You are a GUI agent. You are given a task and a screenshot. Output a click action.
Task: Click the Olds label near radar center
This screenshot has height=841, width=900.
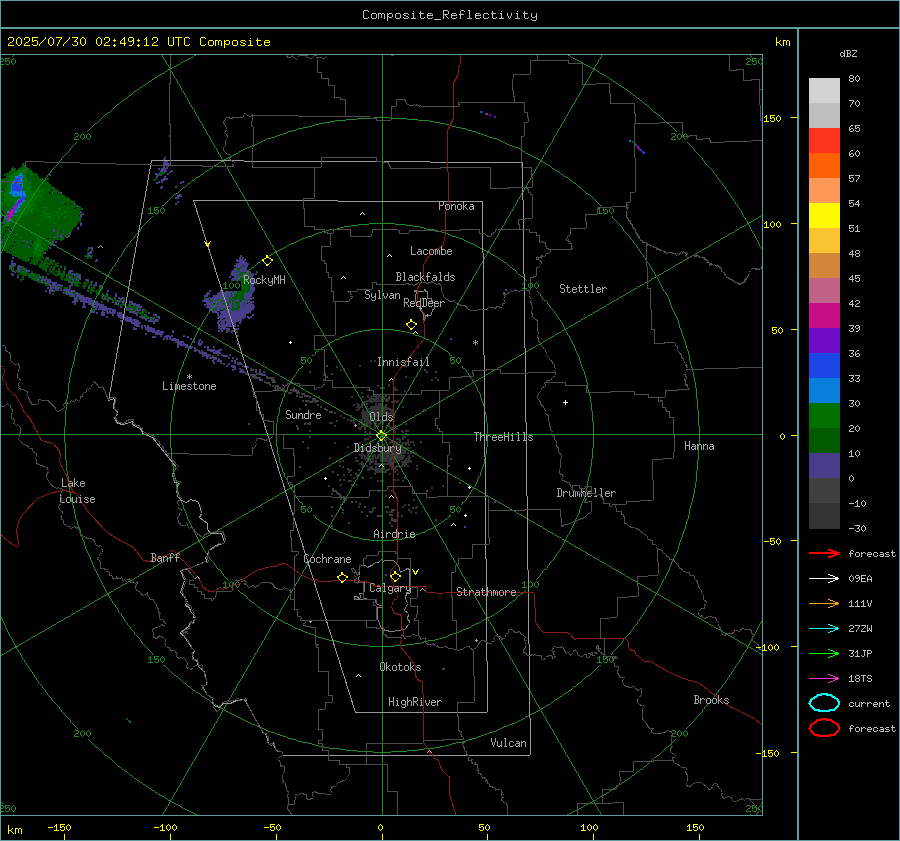381,417
